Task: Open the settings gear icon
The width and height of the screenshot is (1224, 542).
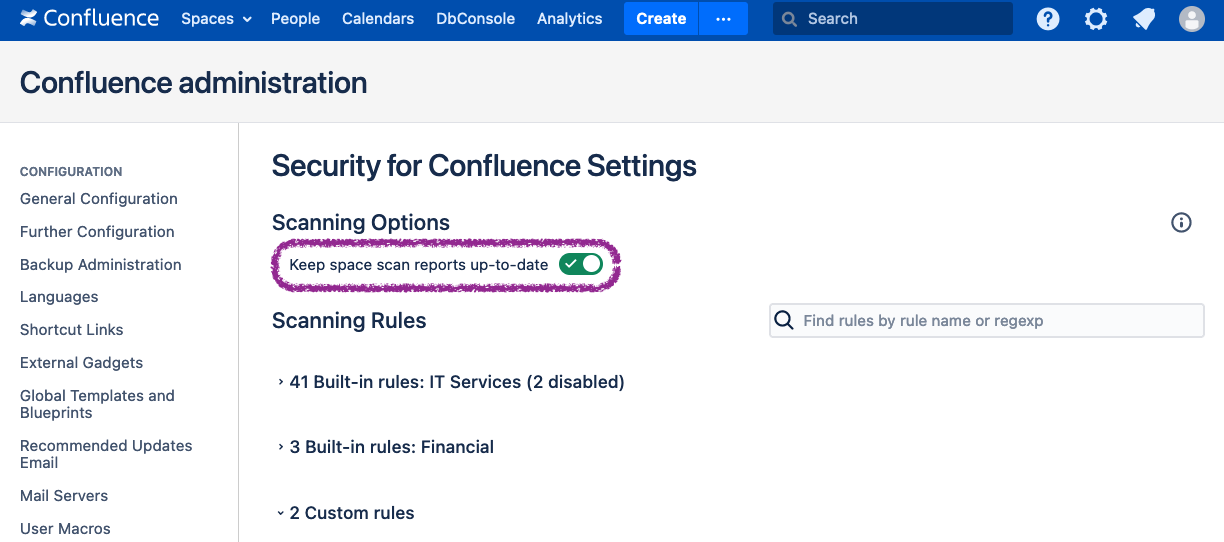Action: [1096, 19]
